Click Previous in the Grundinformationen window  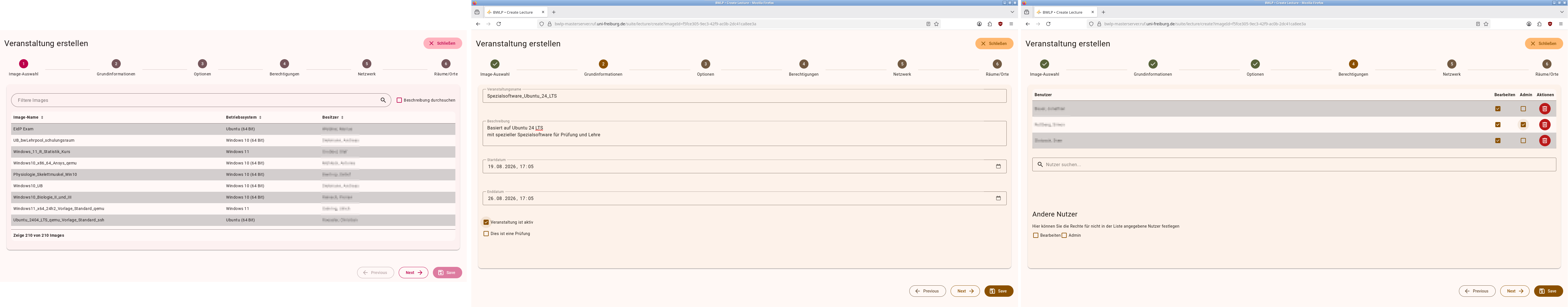click(928, 291)
